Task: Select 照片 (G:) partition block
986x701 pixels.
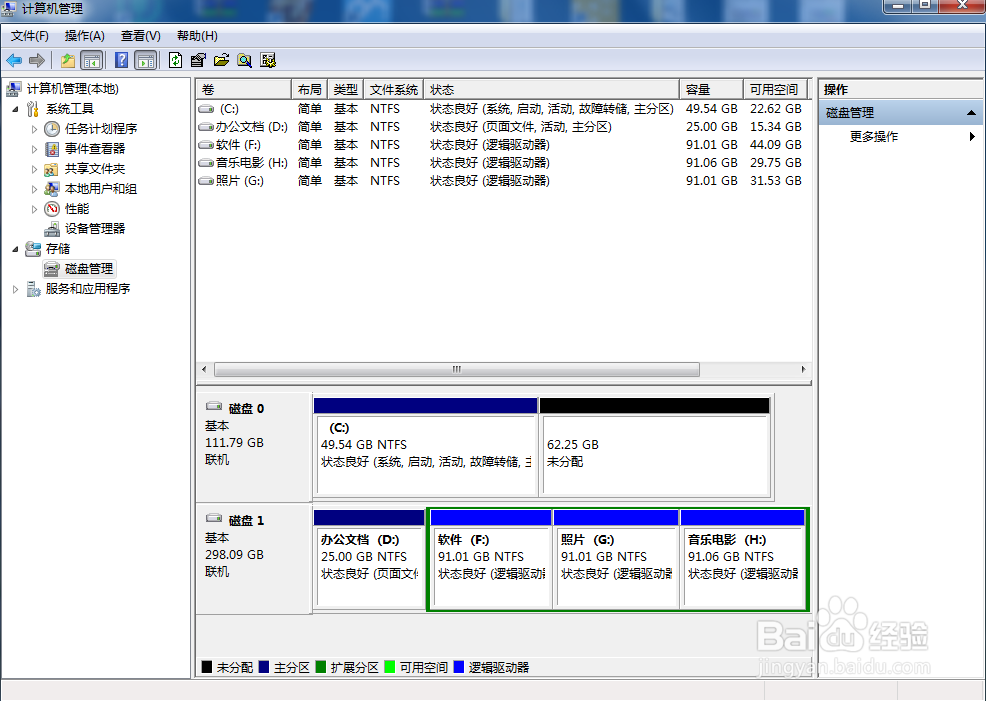Action: coord(616,559)
